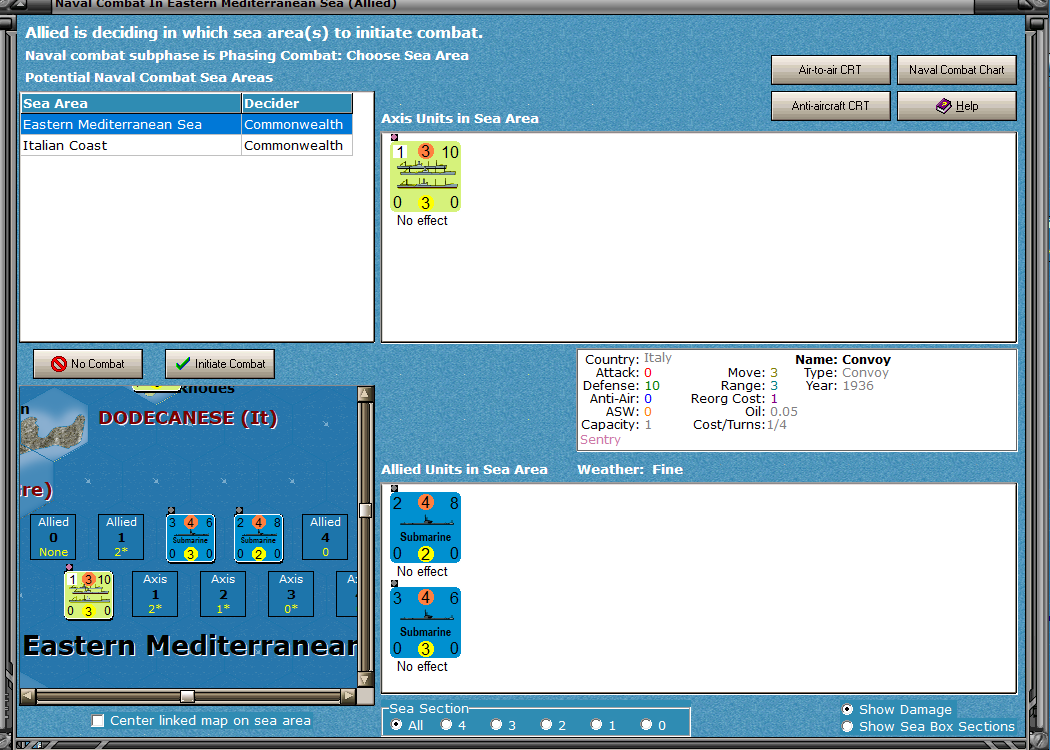This screenshot has width=1050, height=750.
Task: Select sea section 4 radio button
Action: tap(446, 725)
